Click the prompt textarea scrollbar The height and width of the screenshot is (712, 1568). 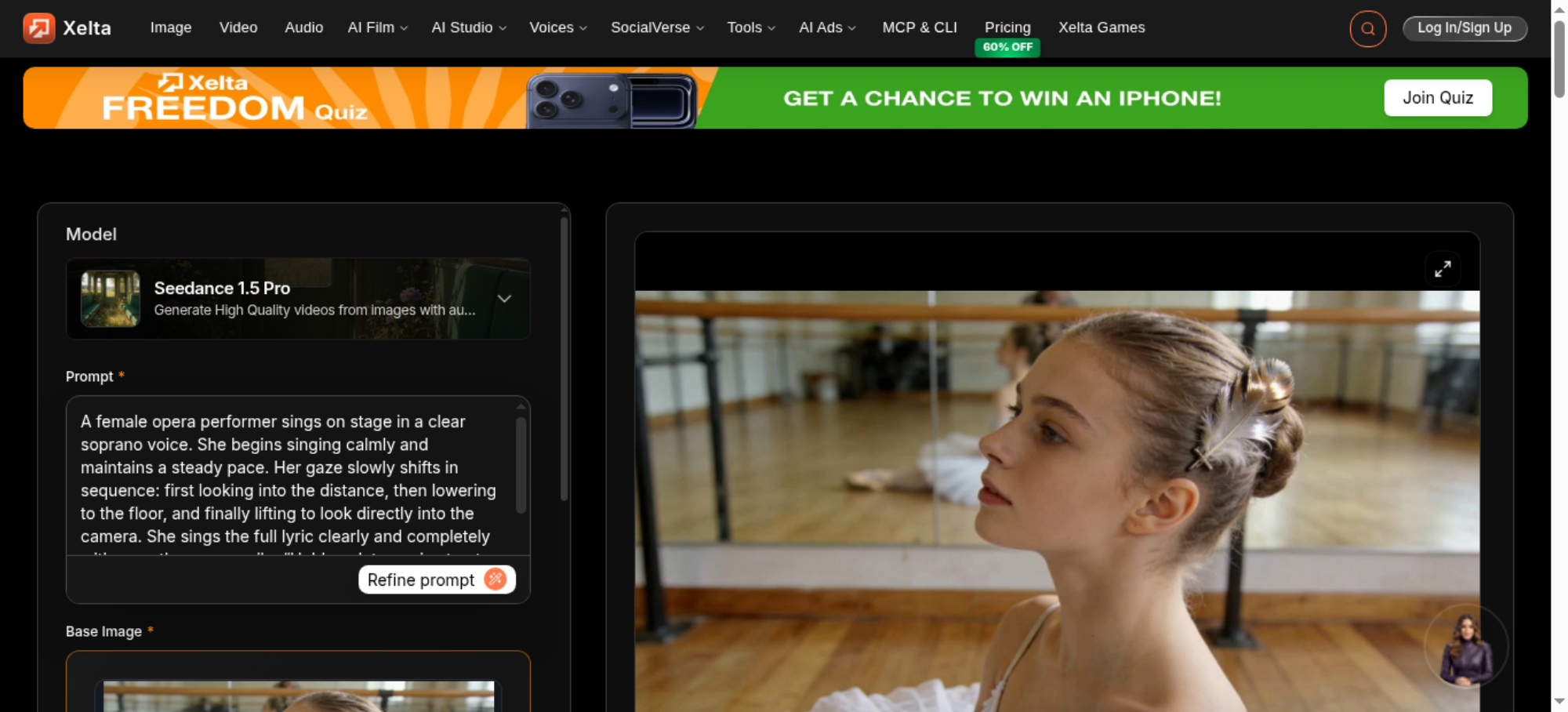point(521,466)
